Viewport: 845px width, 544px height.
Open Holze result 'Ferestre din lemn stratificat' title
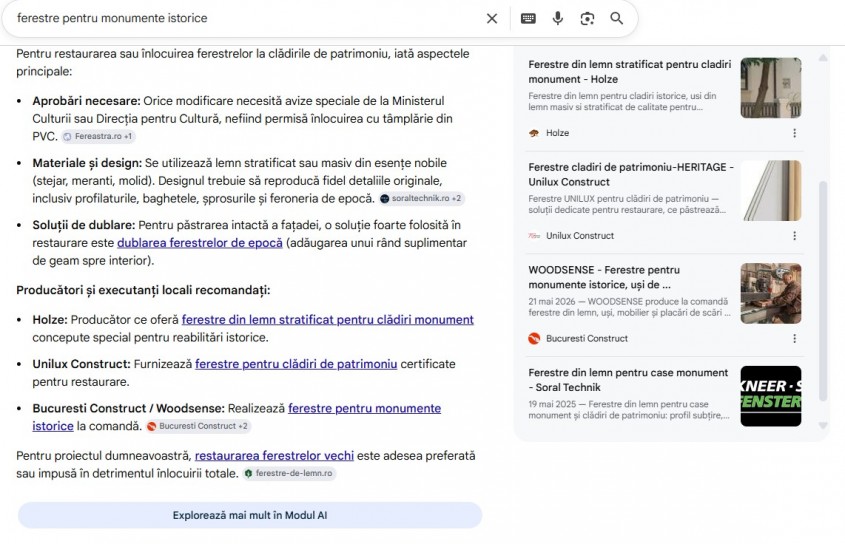(x=629, y=72)
